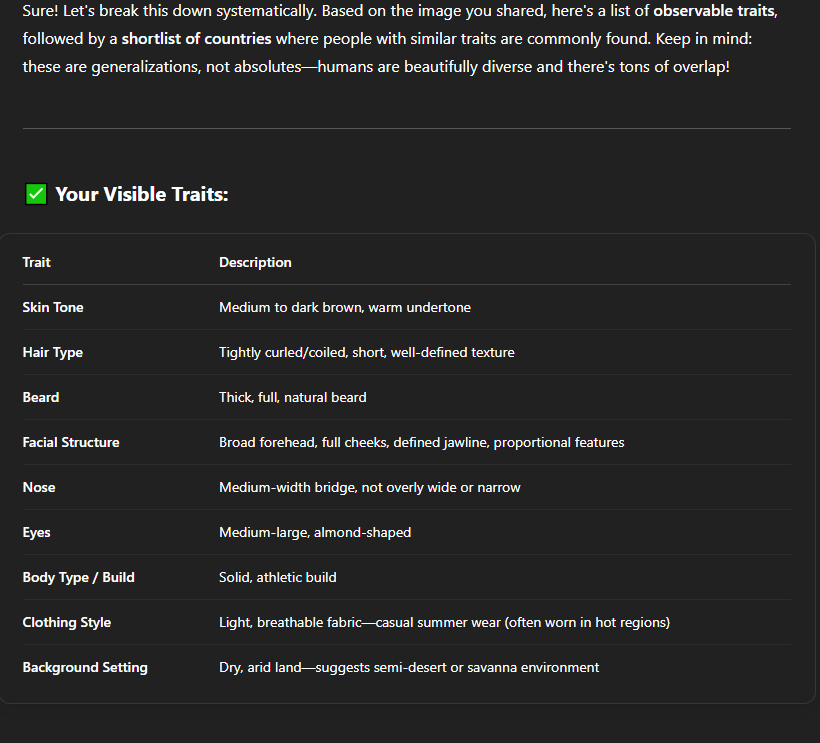820x743 pixels.
Task: Select the 'Nose' row label
Action: click(39, 487)
